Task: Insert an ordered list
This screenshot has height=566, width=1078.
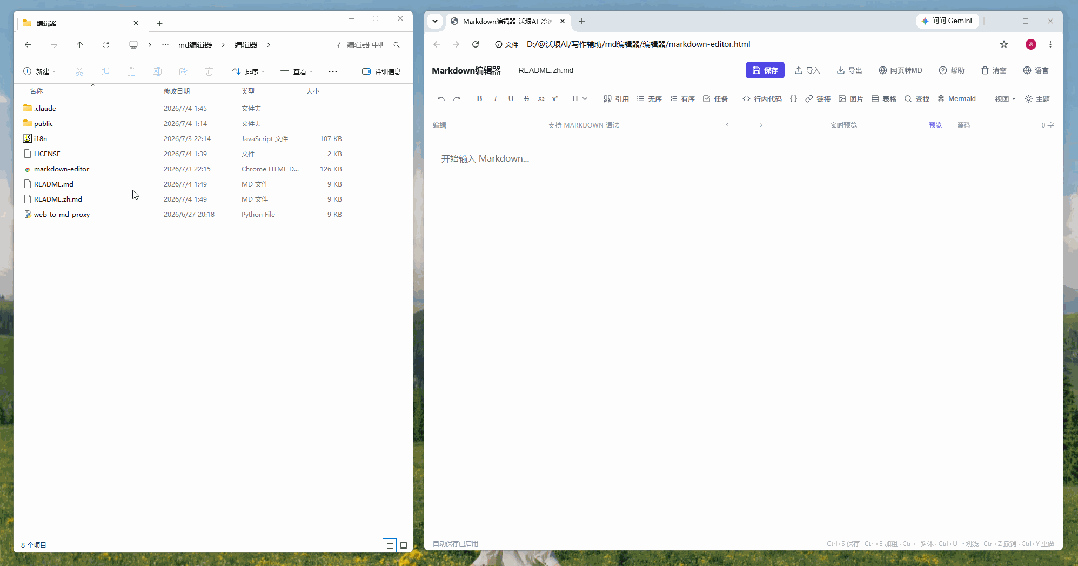Action: (683, 99)
